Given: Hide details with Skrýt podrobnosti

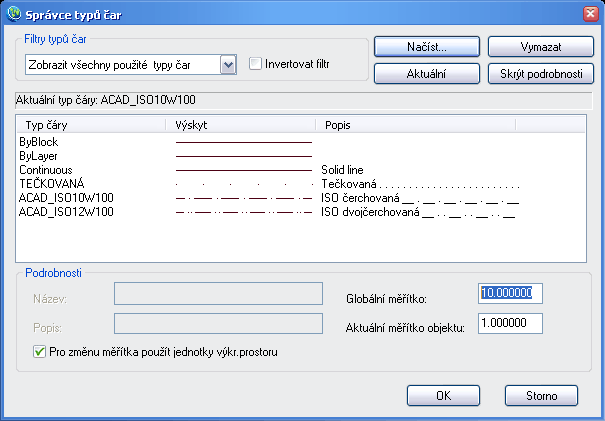Looking at the screenshot, I should coord(541,73).
